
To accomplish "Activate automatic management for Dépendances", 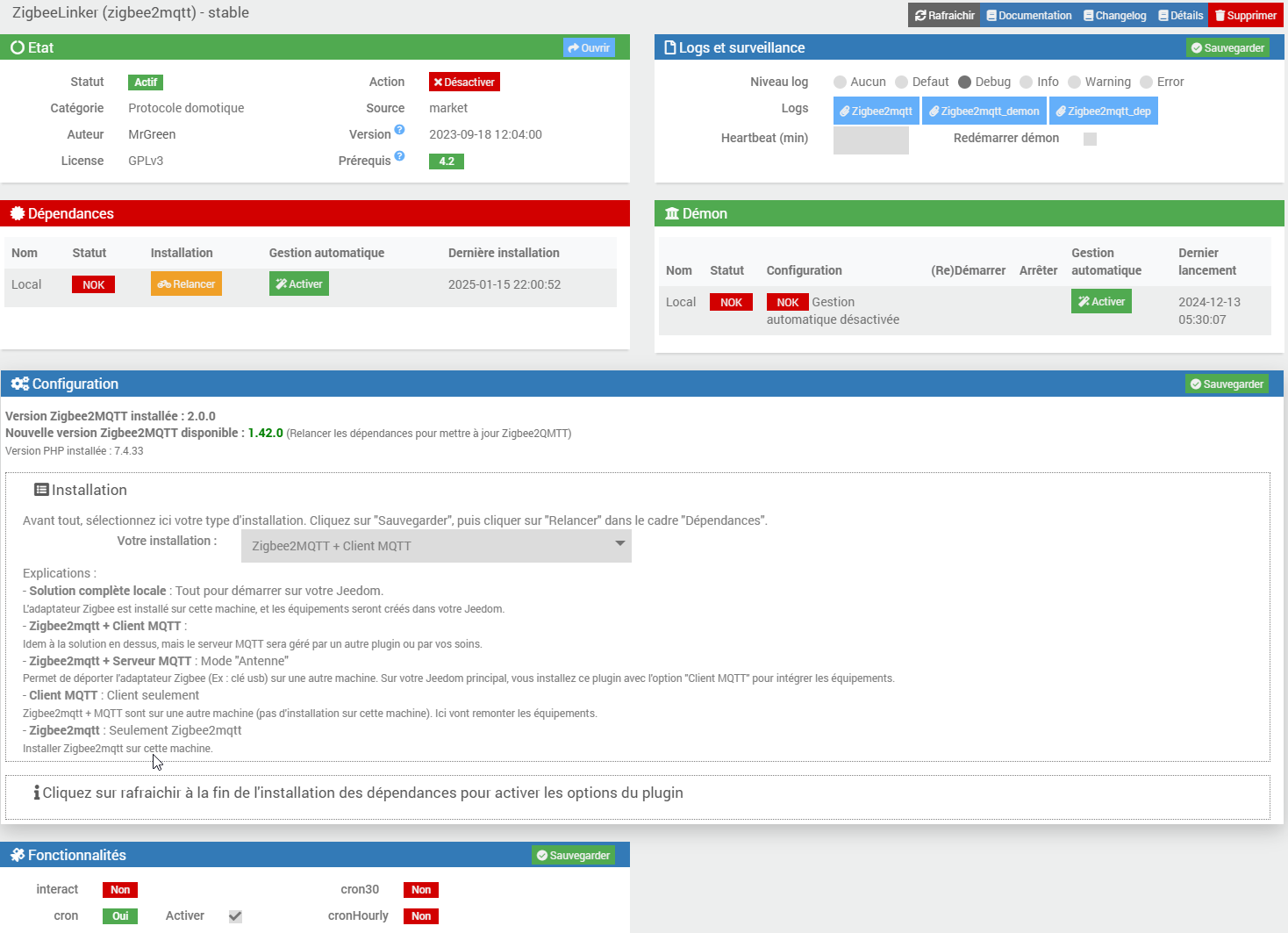I will [299, 283].
